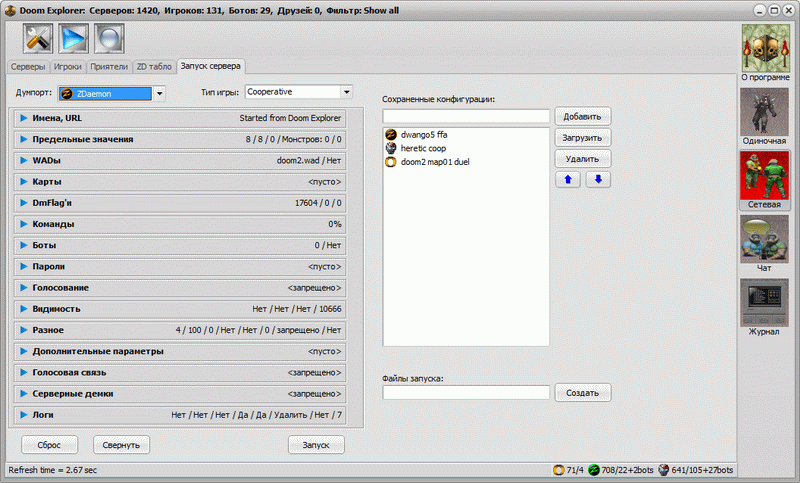The image size is (800, 483).
Task: Select the Одиночная single-player sidebar icon
Action: [x=764, y=111]
